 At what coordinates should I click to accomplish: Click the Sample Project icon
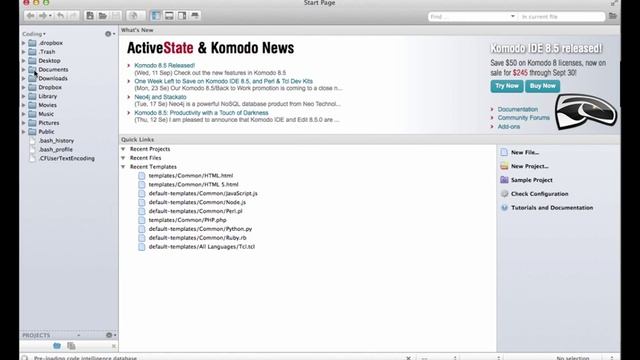pyautogui.click(x=504, y=180)
